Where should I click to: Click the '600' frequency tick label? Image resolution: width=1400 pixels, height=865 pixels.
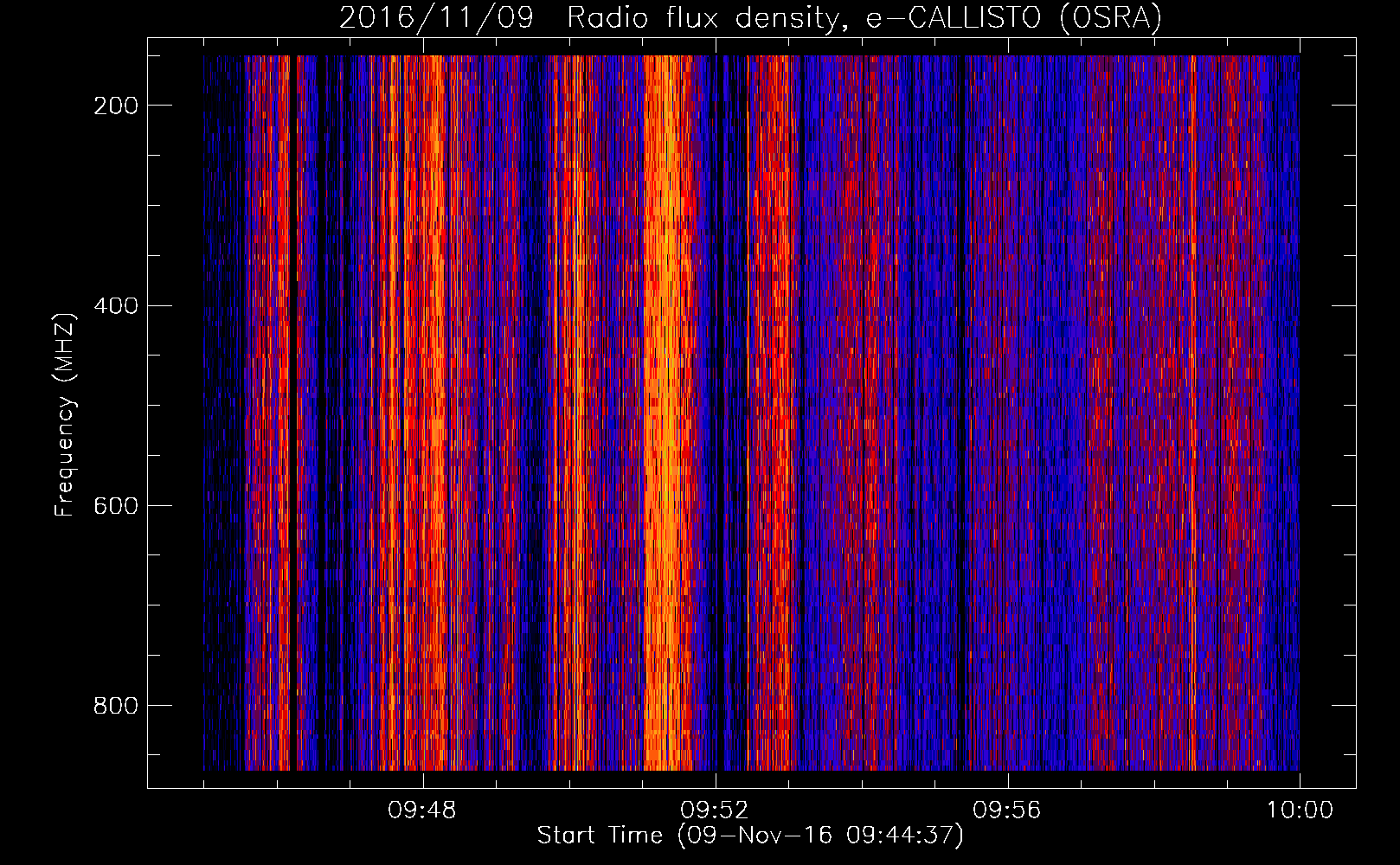tap(115, 506)
